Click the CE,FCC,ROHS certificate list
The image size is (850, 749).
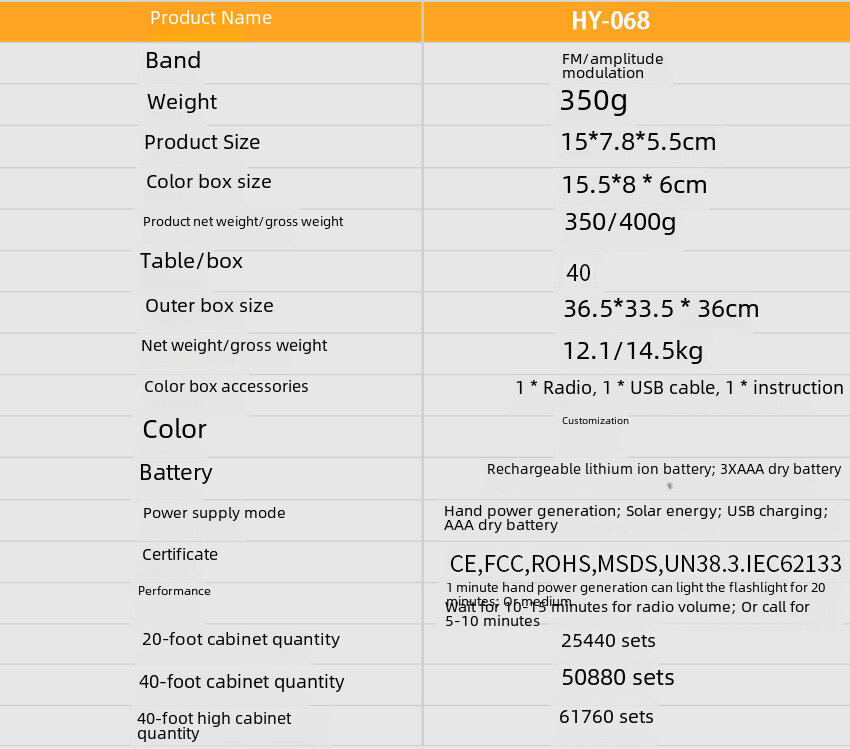(x=646, y=564)
